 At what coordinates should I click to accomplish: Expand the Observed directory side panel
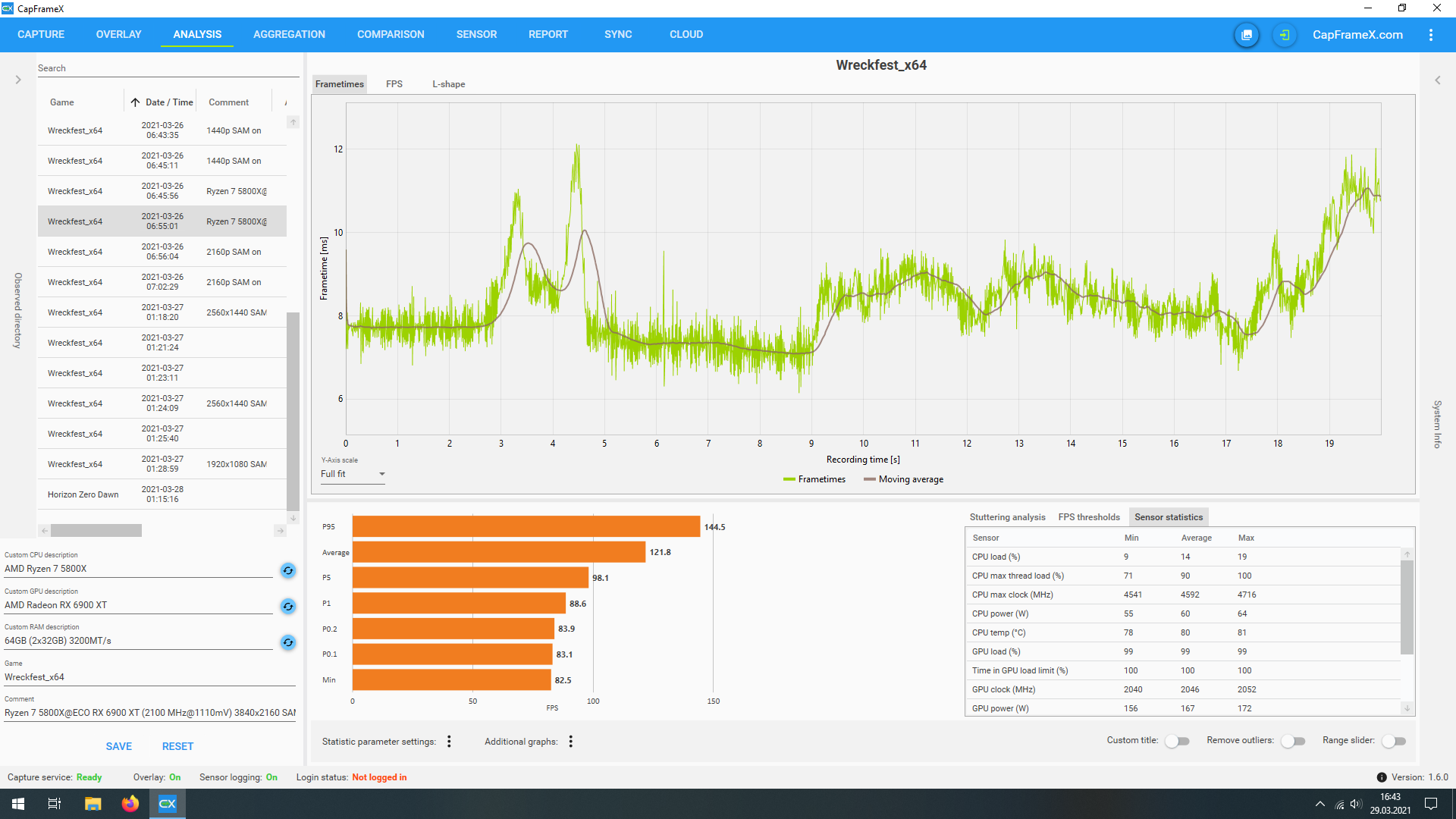pos(18,80)
